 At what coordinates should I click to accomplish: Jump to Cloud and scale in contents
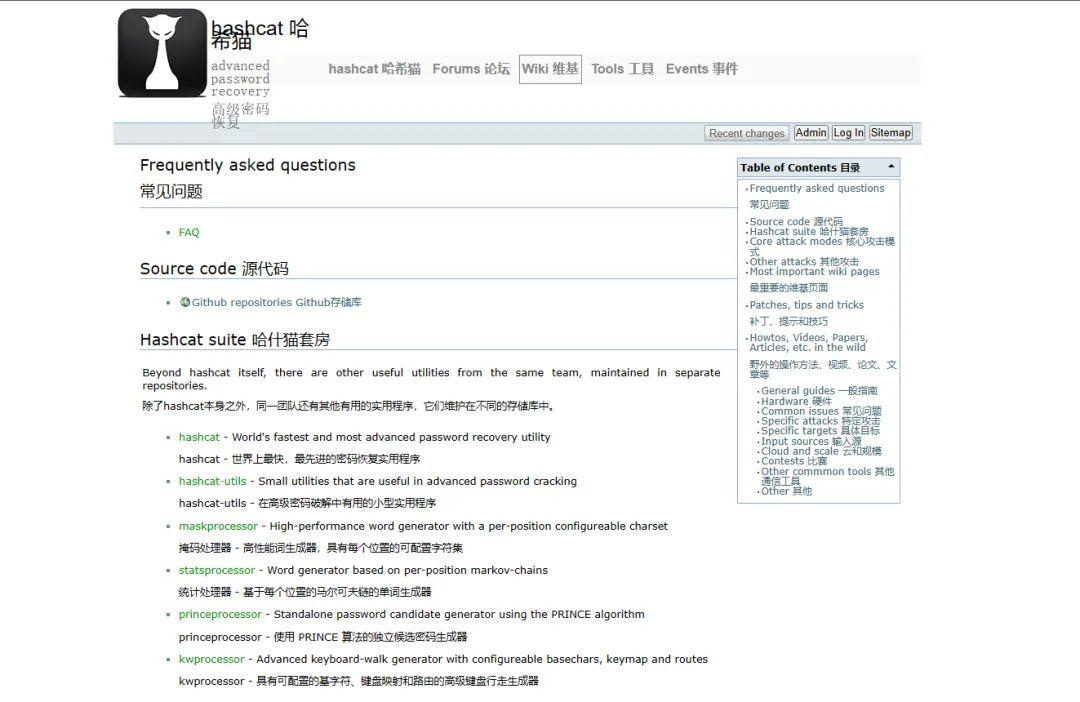(821, 451)
